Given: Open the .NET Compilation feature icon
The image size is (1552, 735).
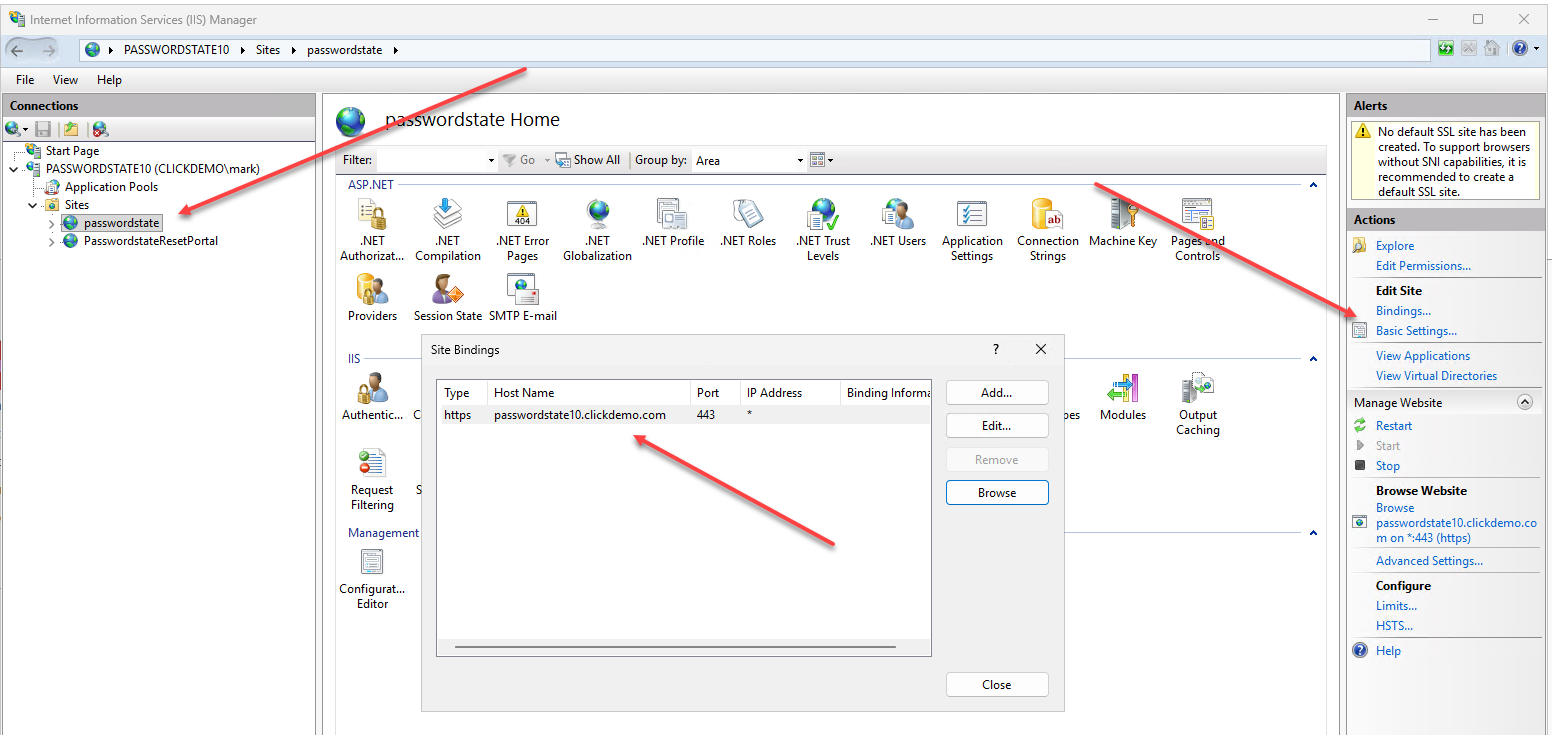Looking at the screenshot, I should pyautogui.click(x=448, y=214).
